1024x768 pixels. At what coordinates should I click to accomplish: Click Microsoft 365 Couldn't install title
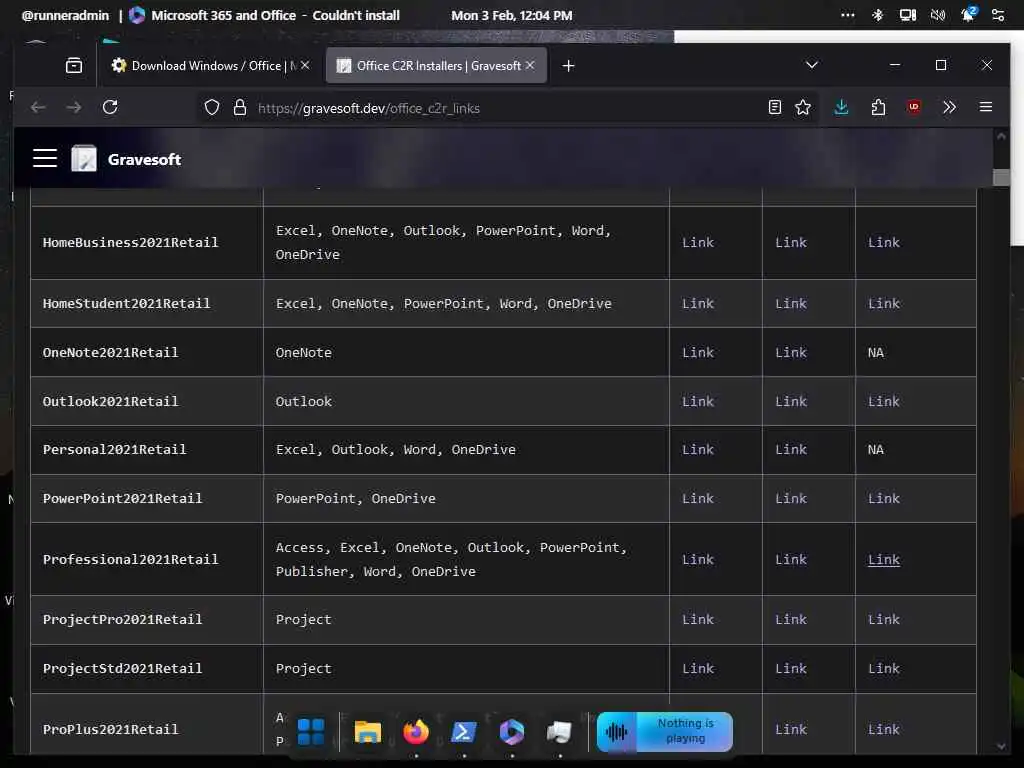[x=275, y=15]
